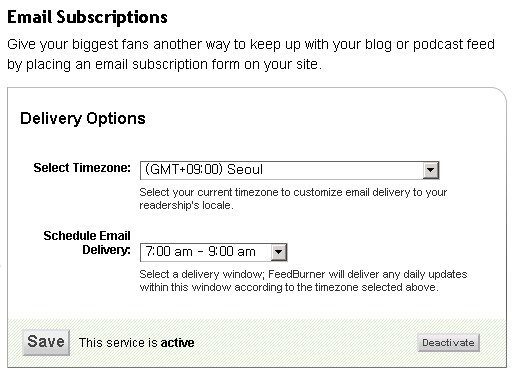Save the delivery options
The width and height of the screenshot is (515, 369).
[46, 342]
